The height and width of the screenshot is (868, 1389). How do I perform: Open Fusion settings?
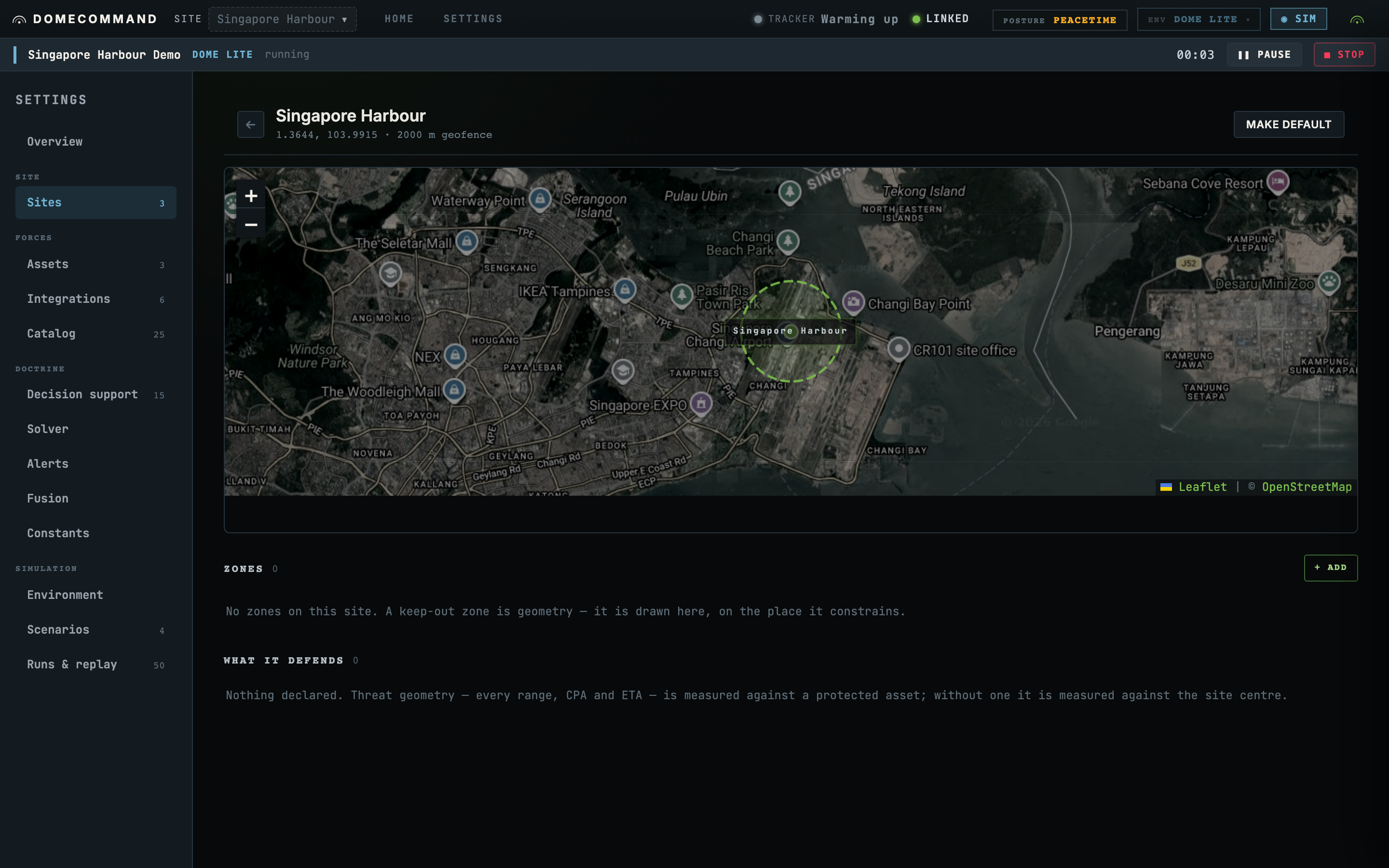pos(96,498)
